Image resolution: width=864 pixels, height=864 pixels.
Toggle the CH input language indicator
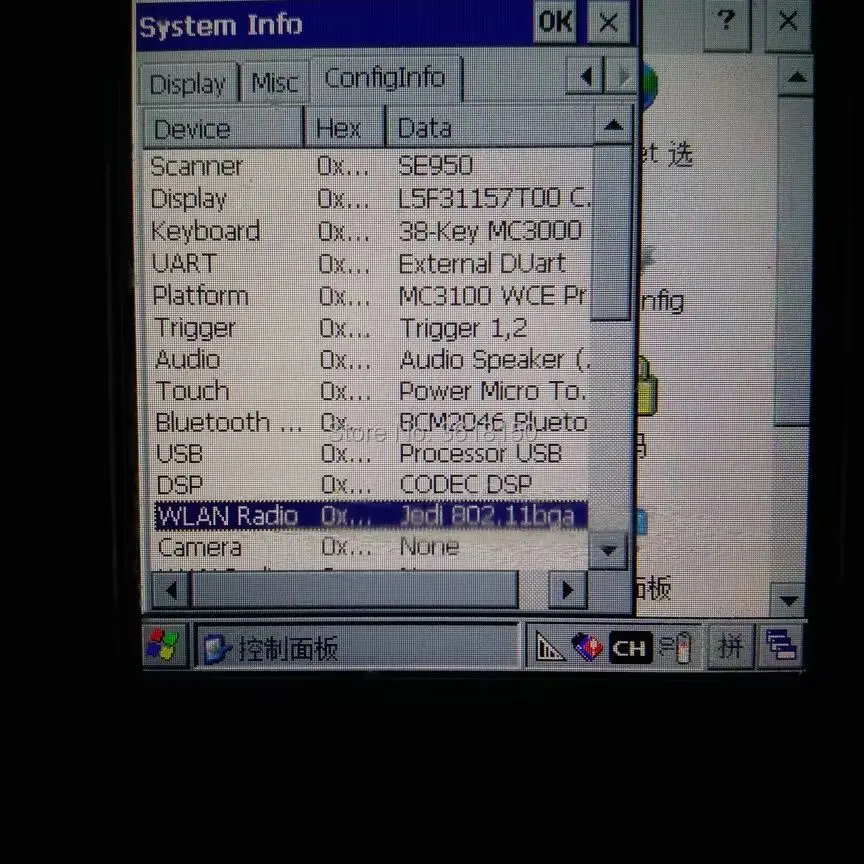(x=630, y=647)
